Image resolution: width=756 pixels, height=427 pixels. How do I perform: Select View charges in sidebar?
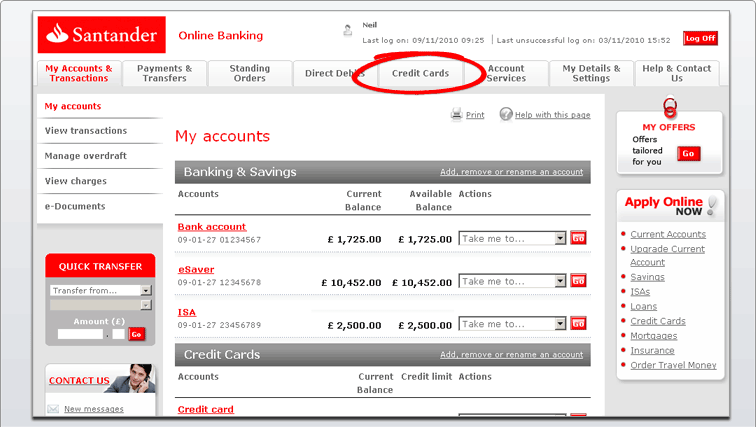(x=76, y=181)
